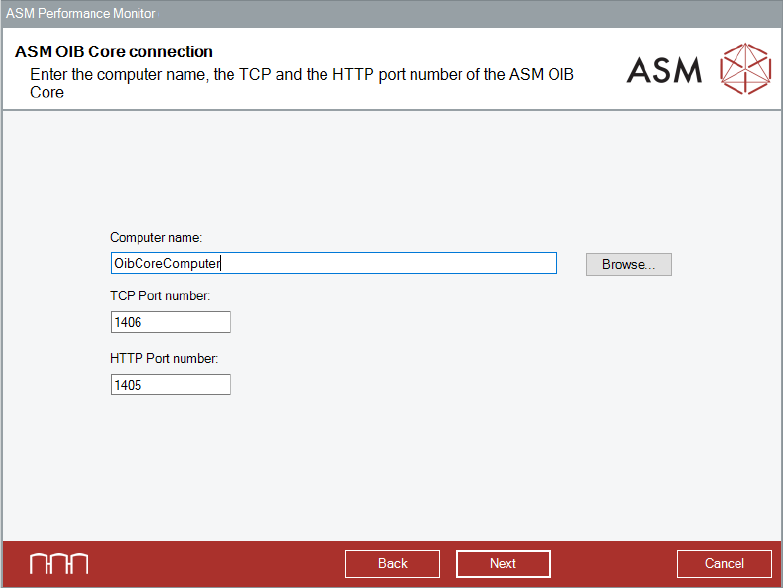Click the "HTTP Port number:" label

coord(163,358)
